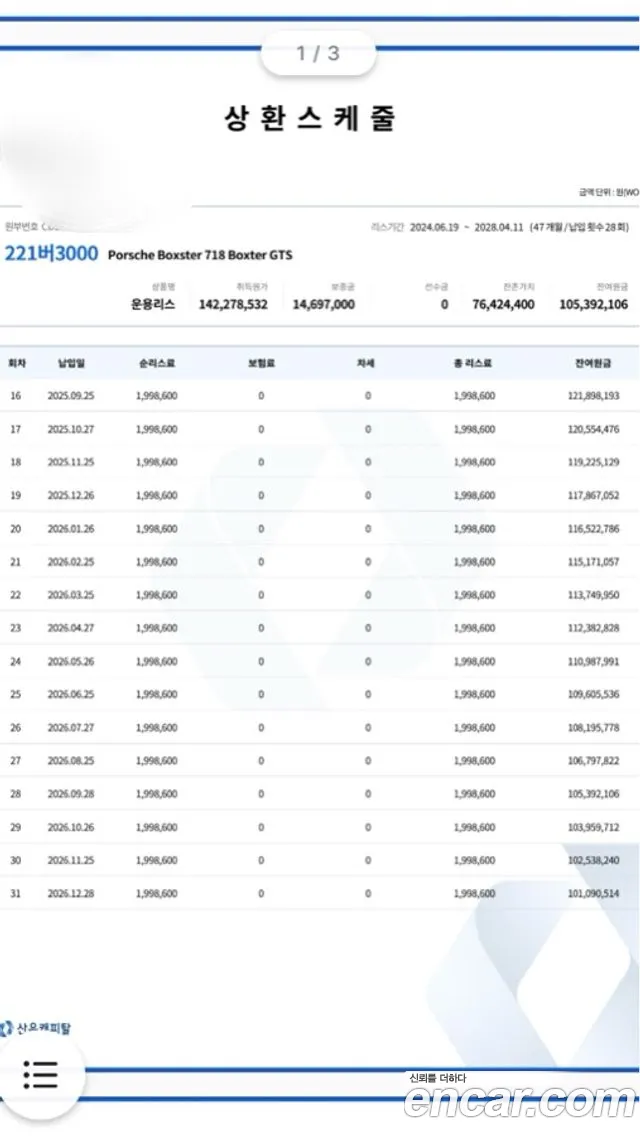640x1136 pixels.
Task: Click the 산은캐피탈 company logo
Action: (36, 1027)
